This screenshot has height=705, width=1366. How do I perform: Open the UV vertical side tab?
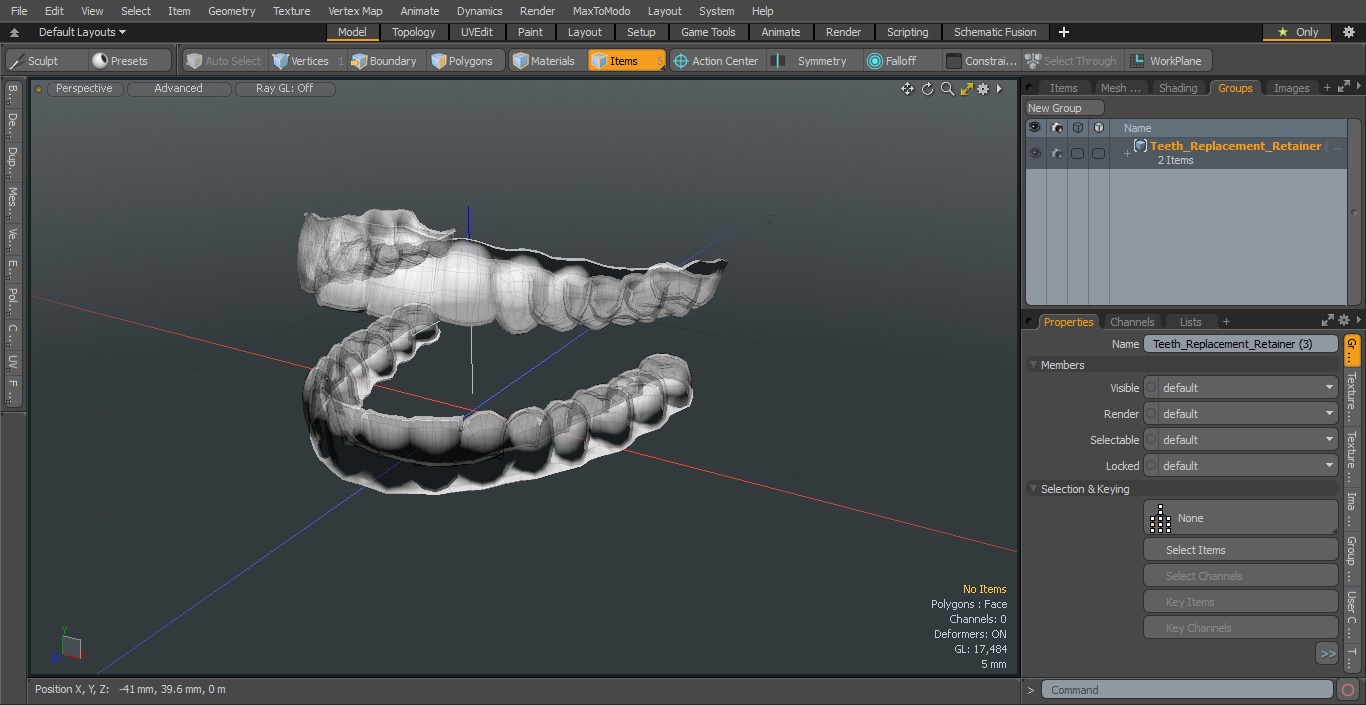pos(12,361)
